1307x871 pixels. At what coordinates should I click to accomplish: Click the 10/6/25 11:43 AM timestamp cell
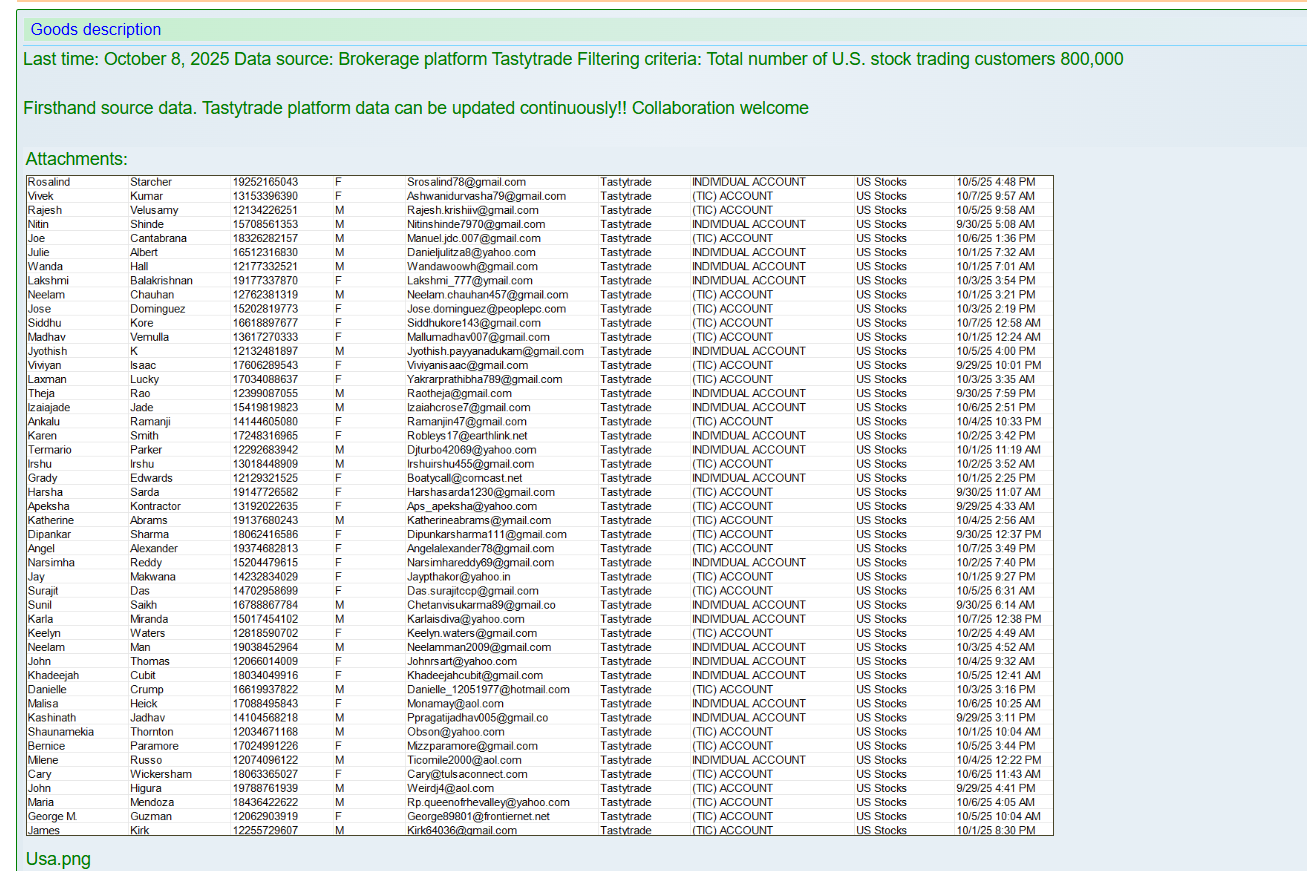click(998, 774)
